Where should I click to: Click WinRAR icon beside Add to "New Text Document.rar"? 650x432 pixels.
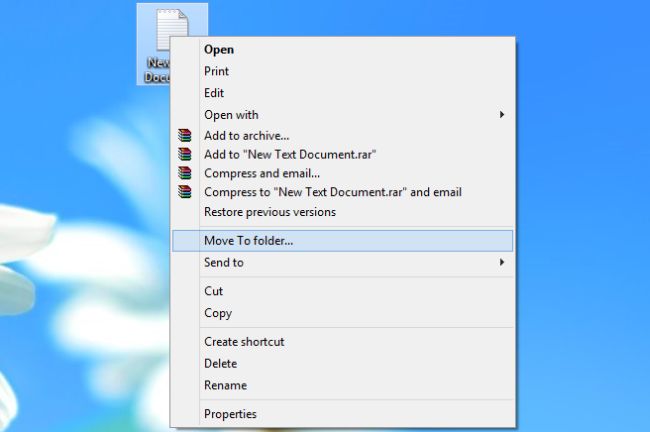(x=185, y=154)
